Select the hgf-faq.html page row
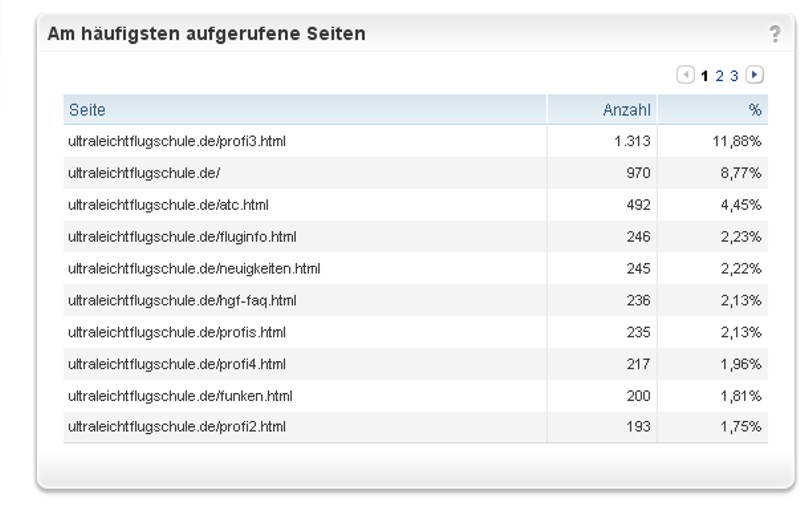Screen dimensions: 800x511 (182, 301)
